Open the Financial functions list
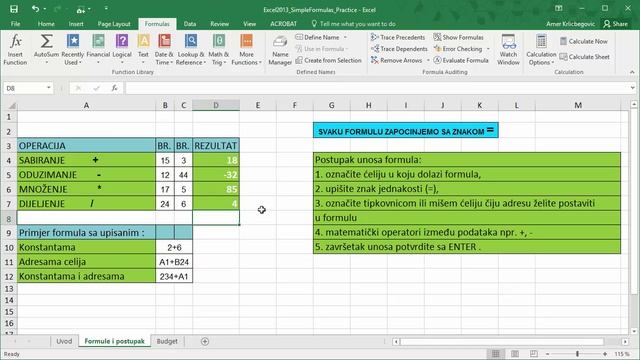The image size is (640, 360). tap(98, 49)
